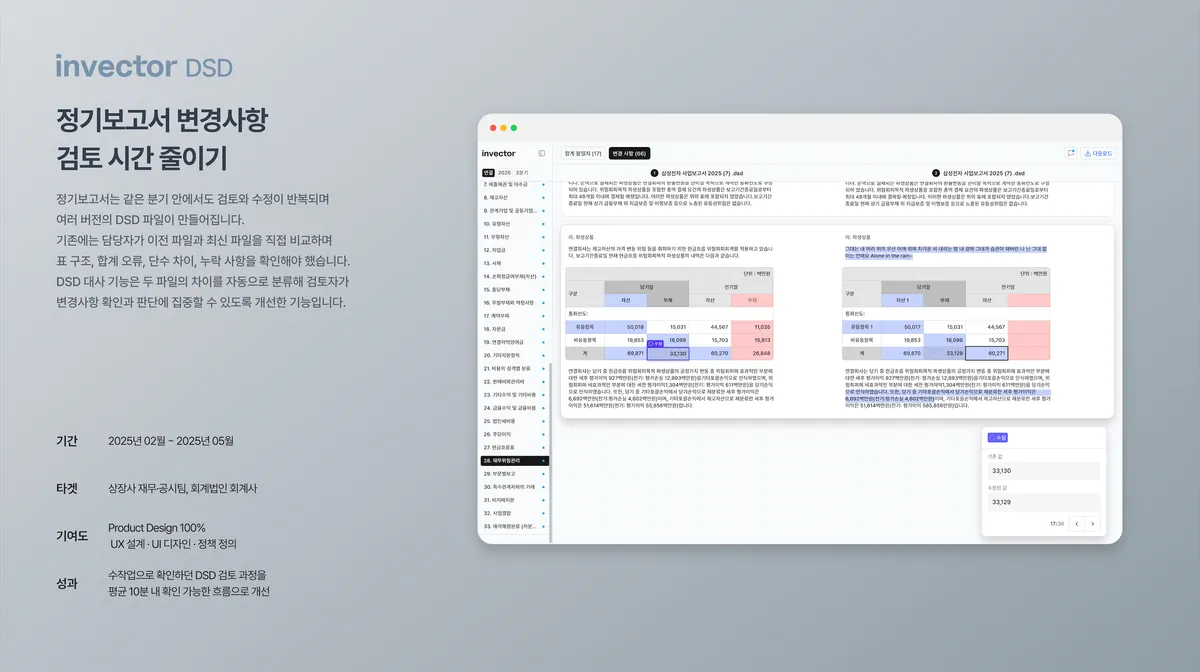The width and height of the screenshot is (1200, 672).
Task: Open sidebar item 14. 순확정급여부채(자산)
Action: tap(515, 276)
